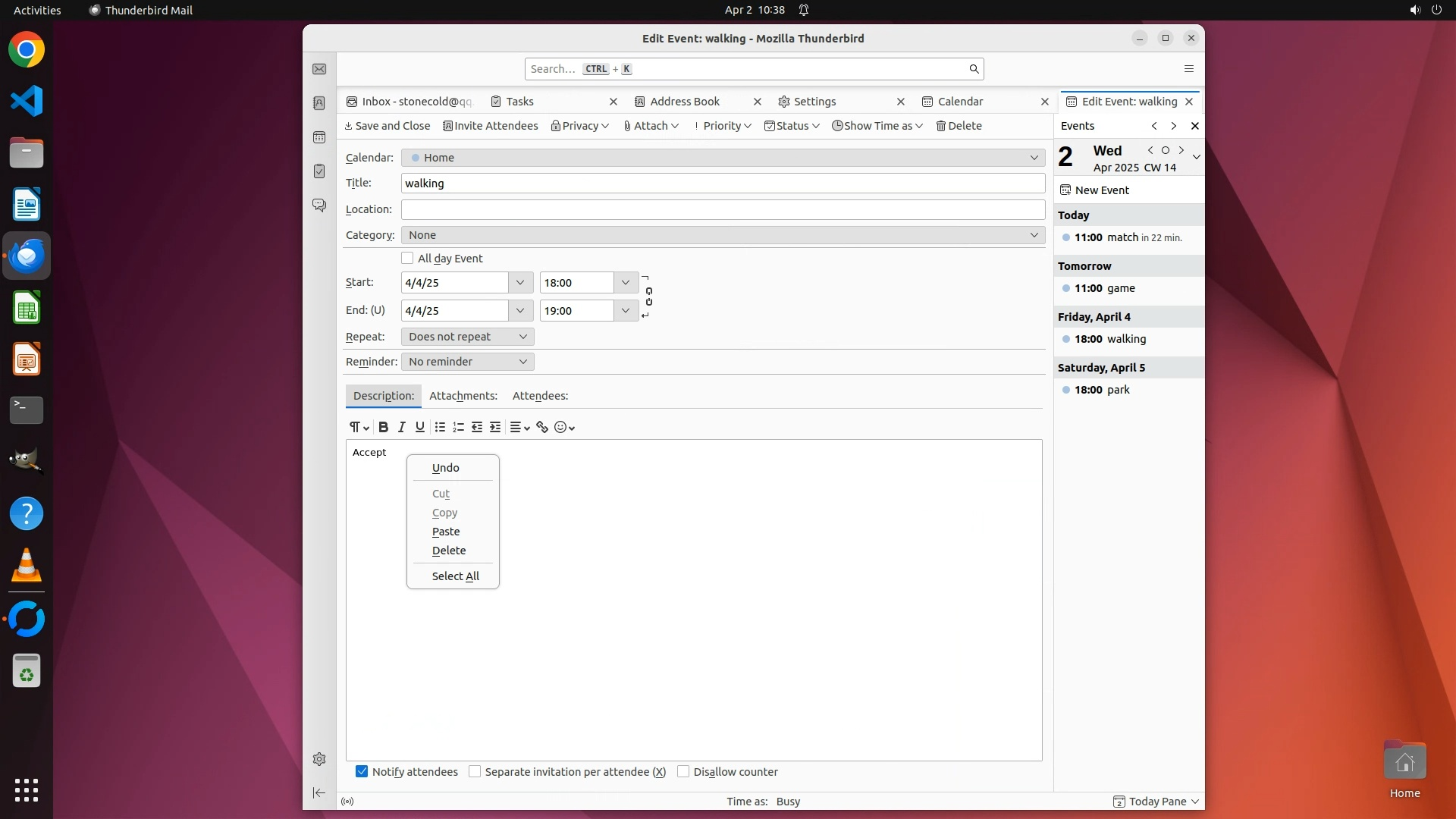The width and height of the screenshot is (1456, 819).
Task: Open the Category dropdown list
Action: point(722,235)
